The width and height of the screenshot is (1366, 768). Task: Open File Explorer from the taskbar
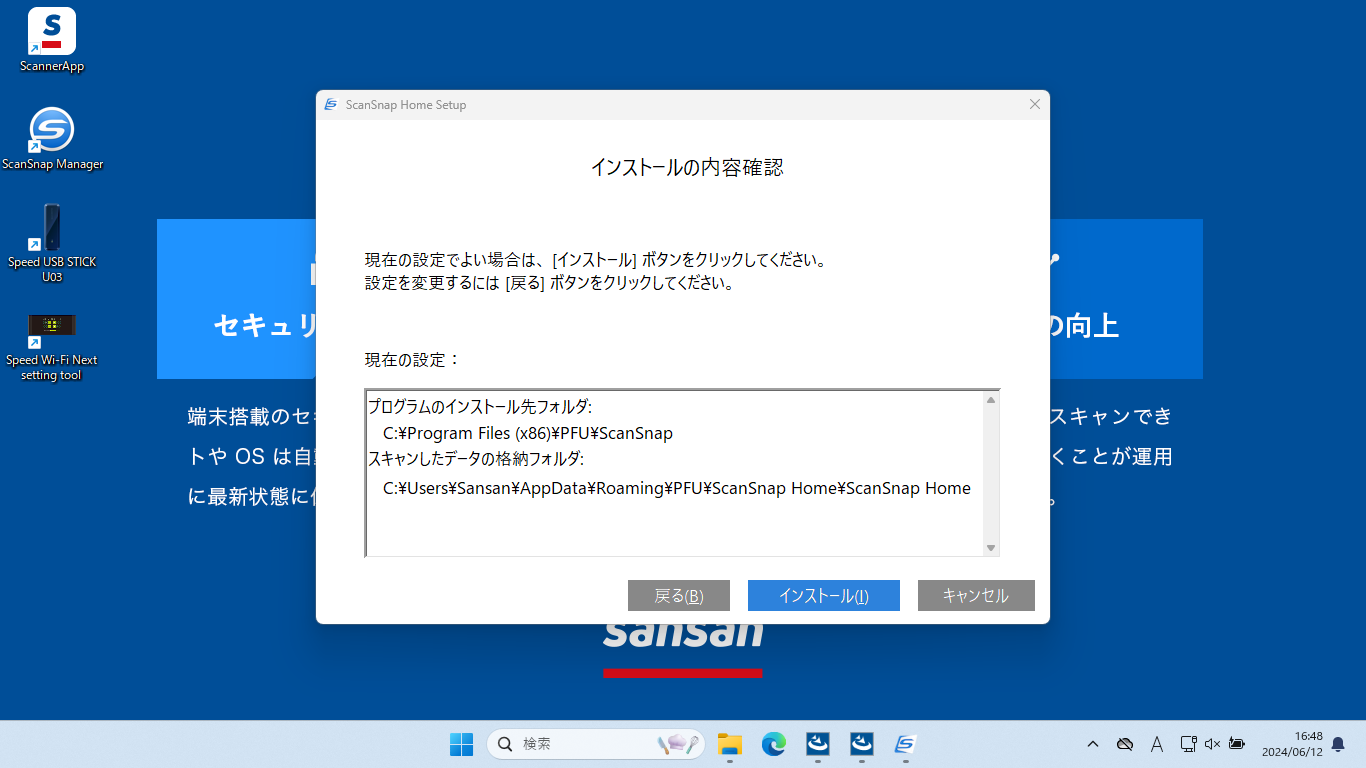coord(730,744)
